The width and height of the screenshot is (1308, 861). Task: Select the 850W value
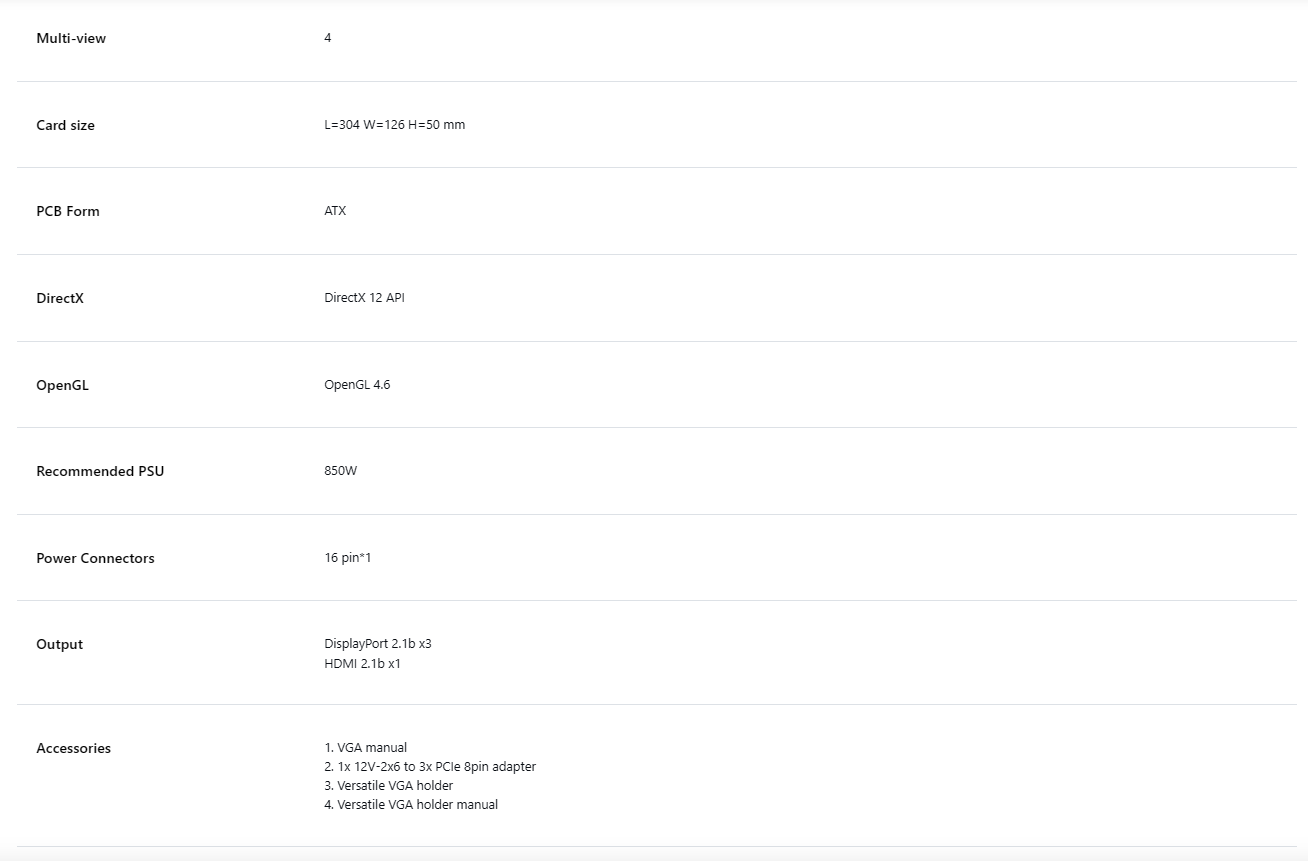341,471
